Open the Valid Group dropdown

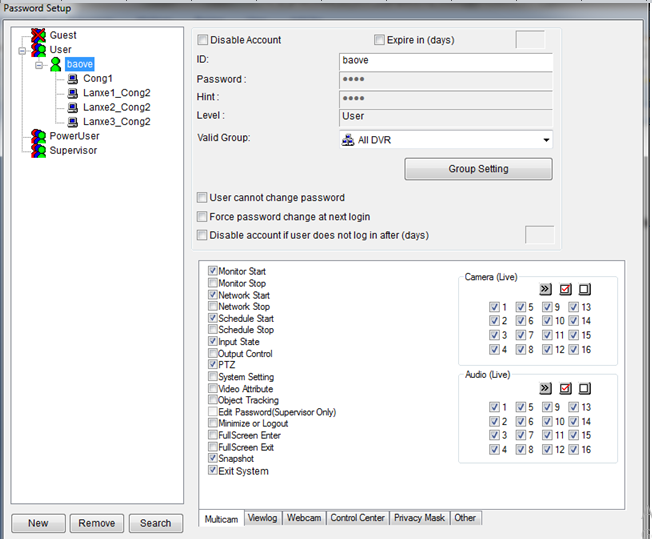[x=545, y=140]
